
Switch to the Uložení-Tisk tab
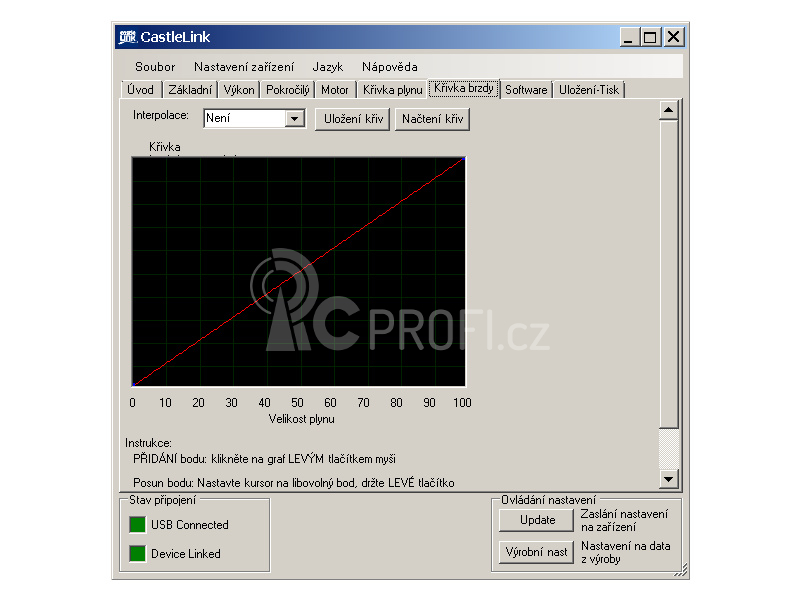pyautogui.click(x=589, y=90)
